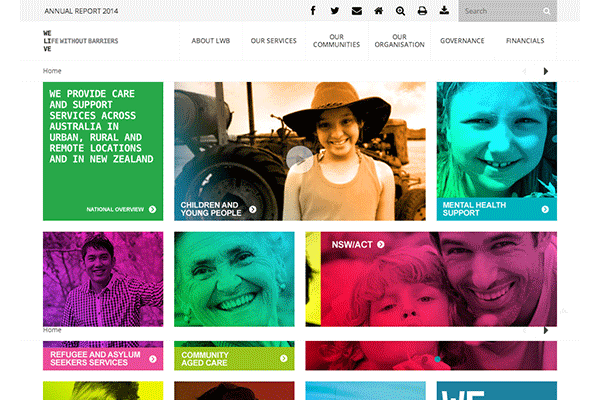
Task: Click the Twitter bird icon
Action: pos(334,11)
